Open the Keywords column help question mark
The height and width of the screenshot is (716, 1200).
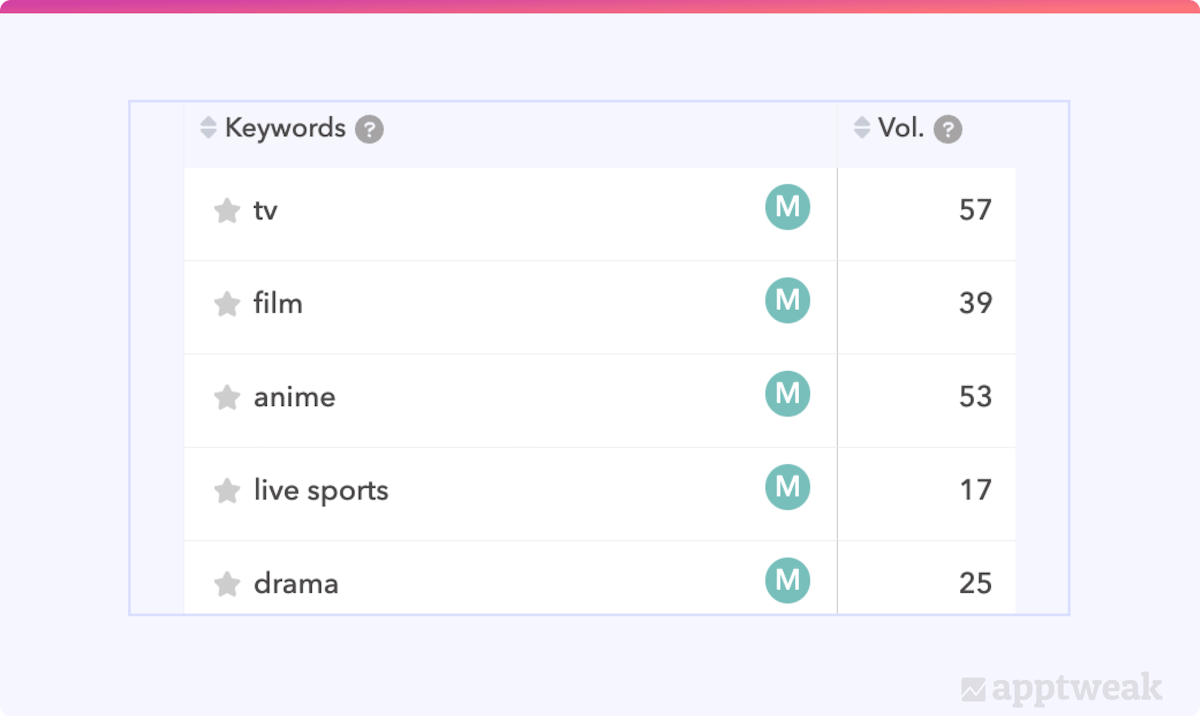point(369,129)
